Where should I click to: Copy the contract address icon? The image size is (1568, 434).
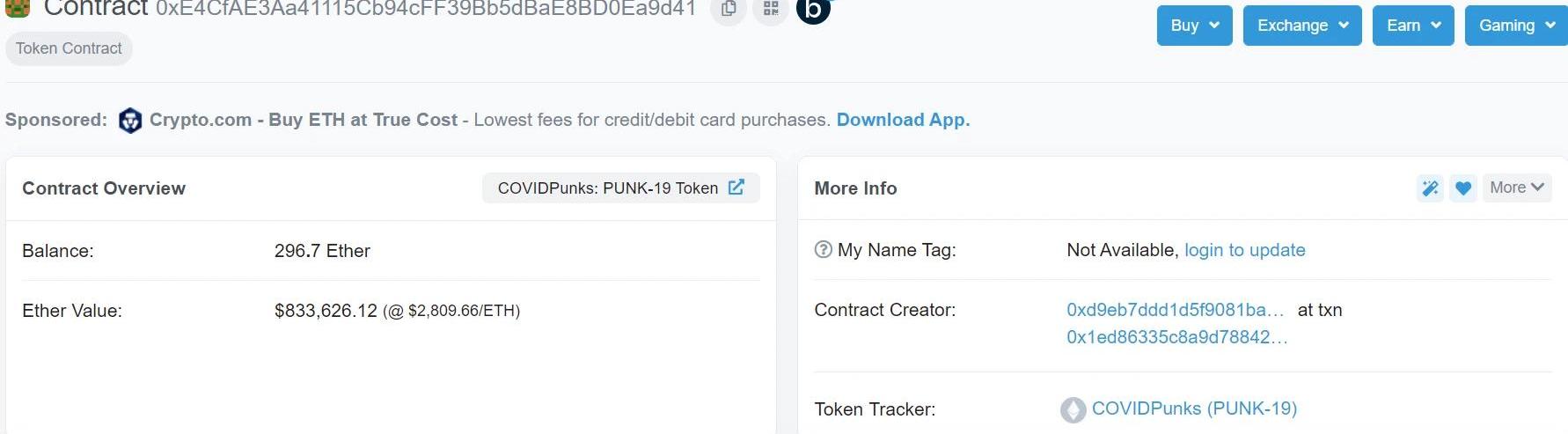tap(729, 9)
